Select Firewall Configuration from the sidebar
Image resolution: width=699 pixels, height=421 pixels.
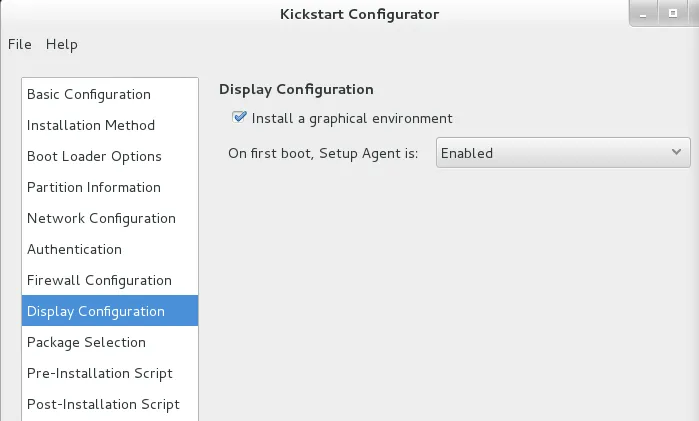[99, 280]
